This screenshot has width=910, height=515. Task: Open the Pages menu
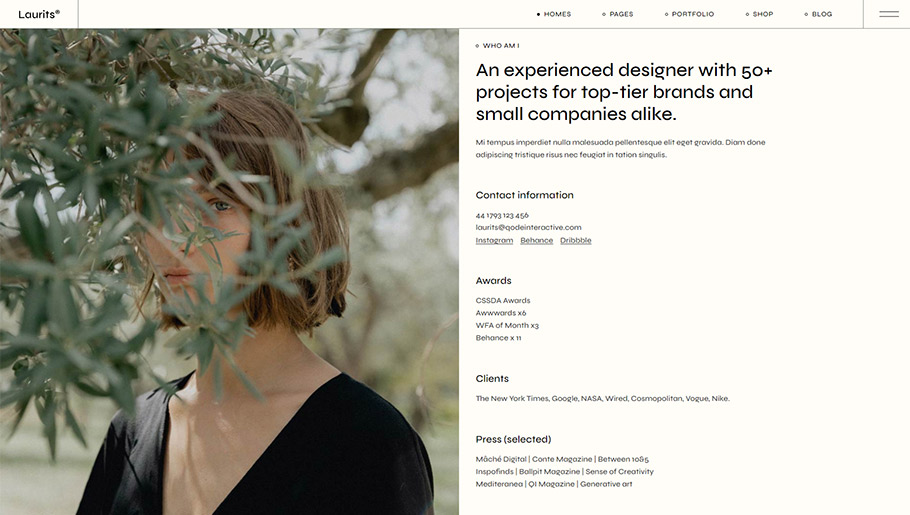pyautogui.click(x=621, y=14)
